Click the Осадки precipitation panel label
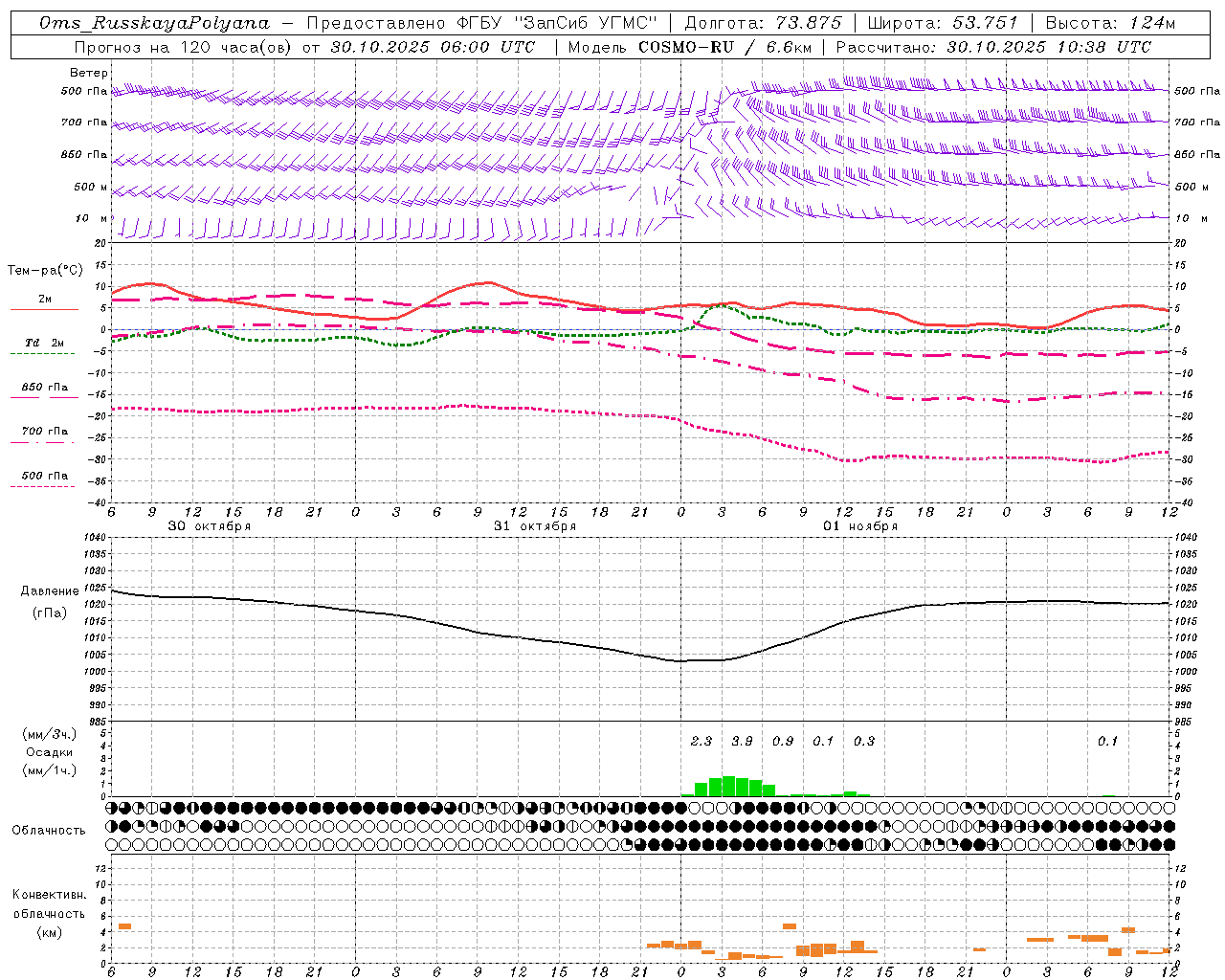 point(50,752)
